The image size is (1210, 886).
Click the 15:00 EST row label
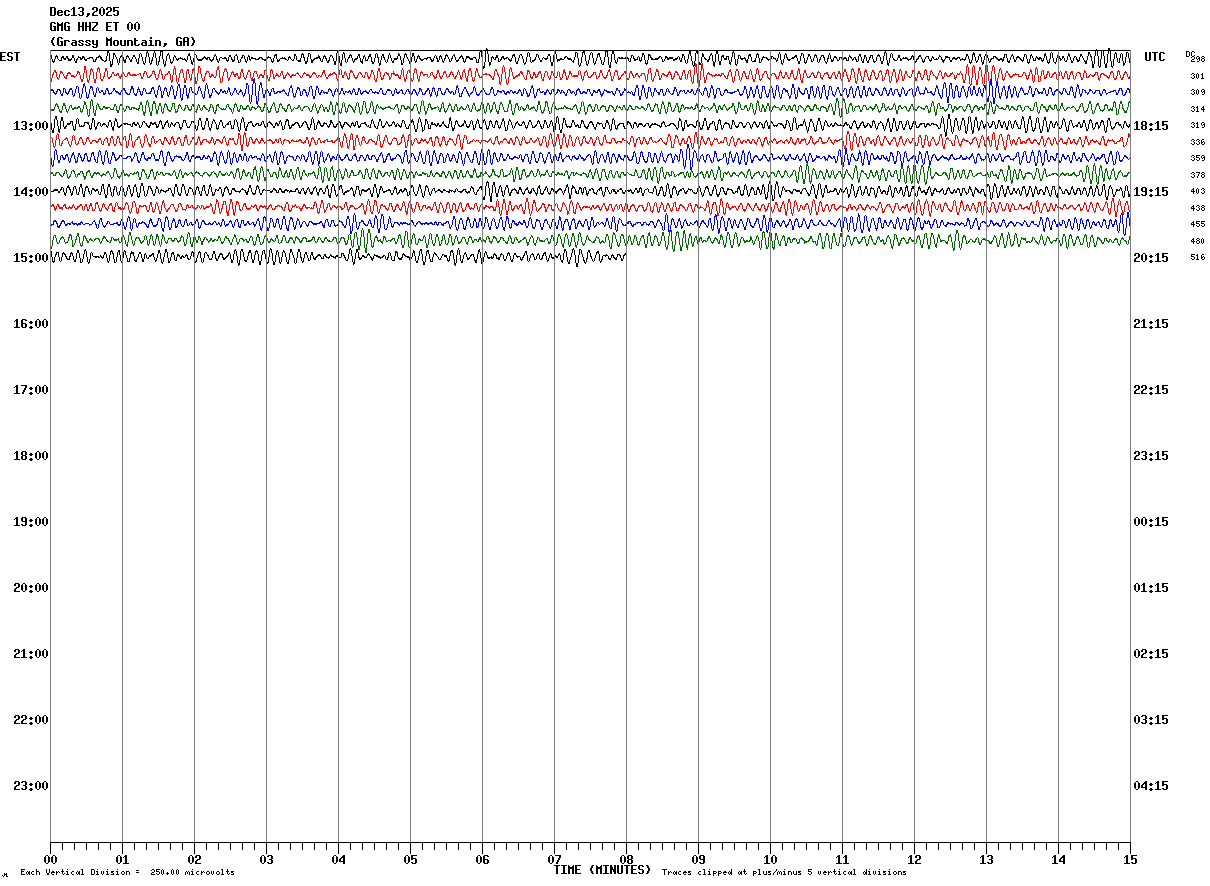31,258
